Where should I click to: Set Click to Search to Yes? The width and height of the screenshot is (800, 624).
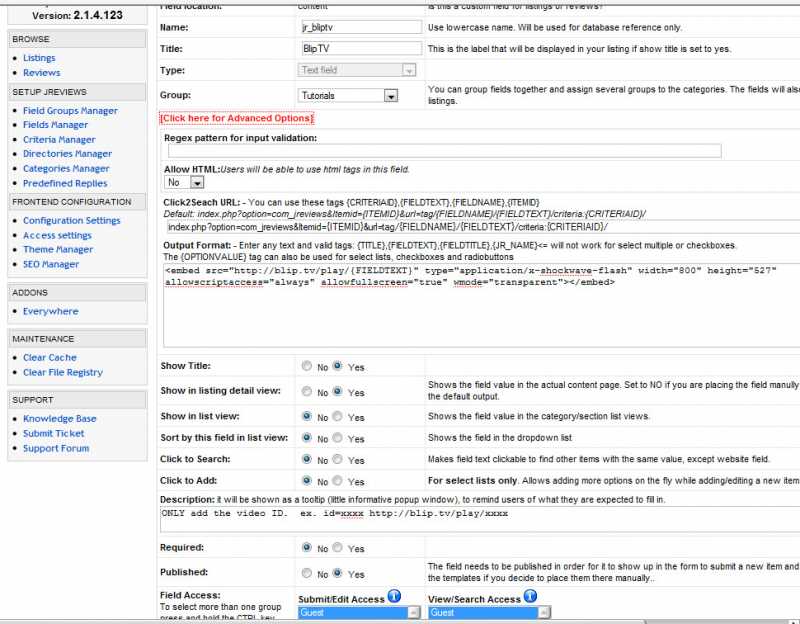337,459
